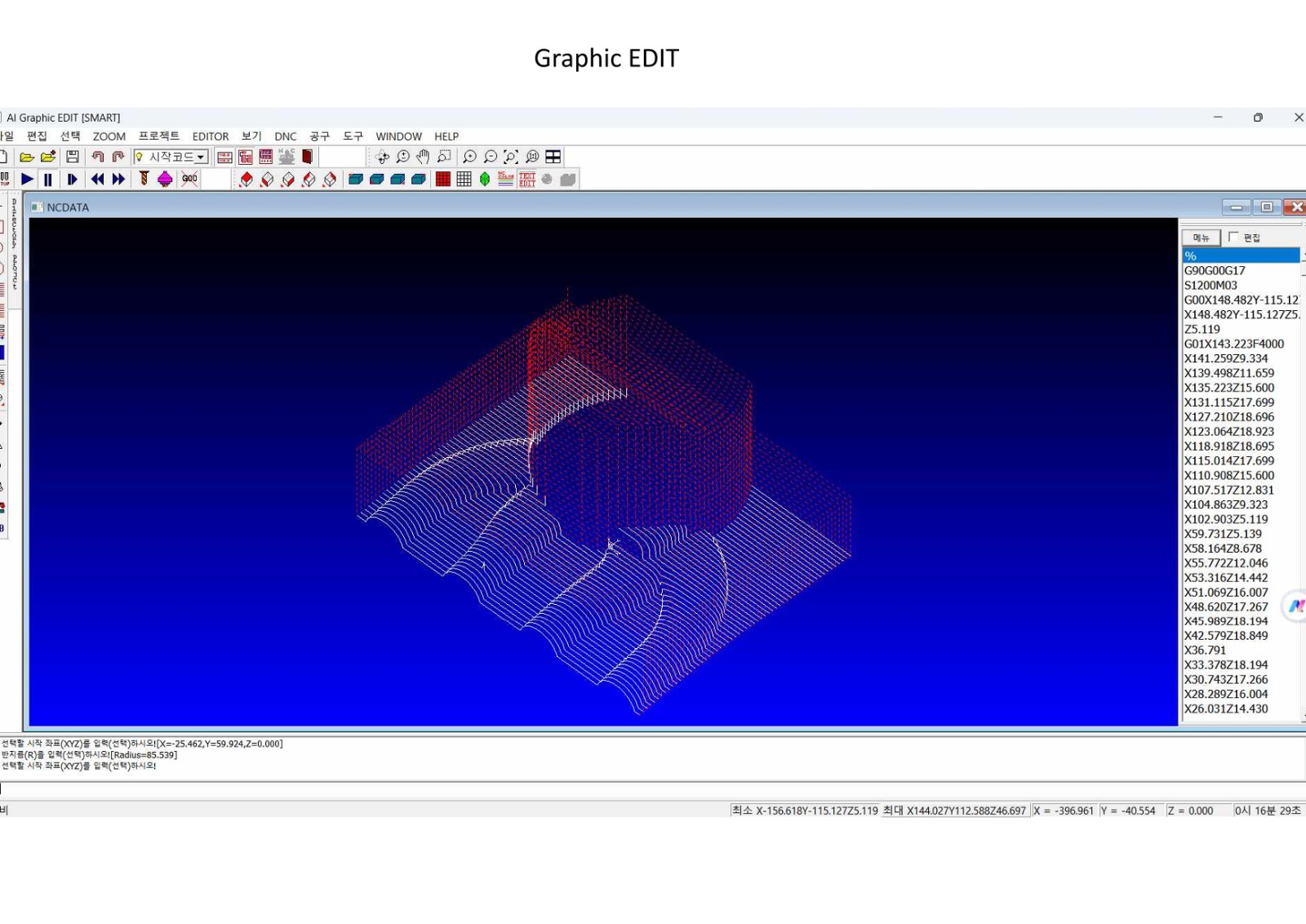Click the save floppy disk icon
This screenshot has width=1306, height=924.
point(73,157)
